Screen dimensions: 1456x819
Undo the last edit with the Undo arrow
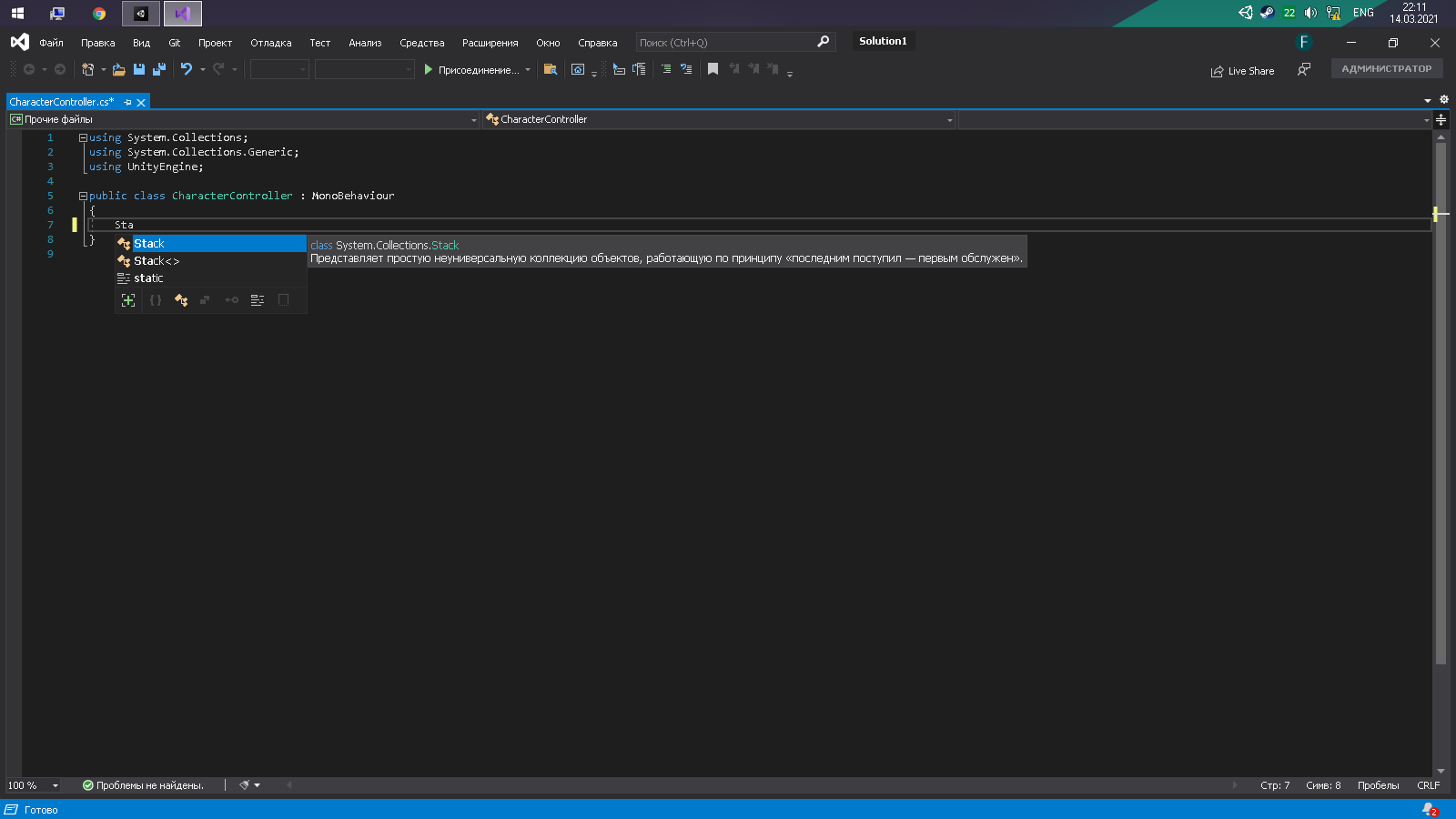[187, 69]
